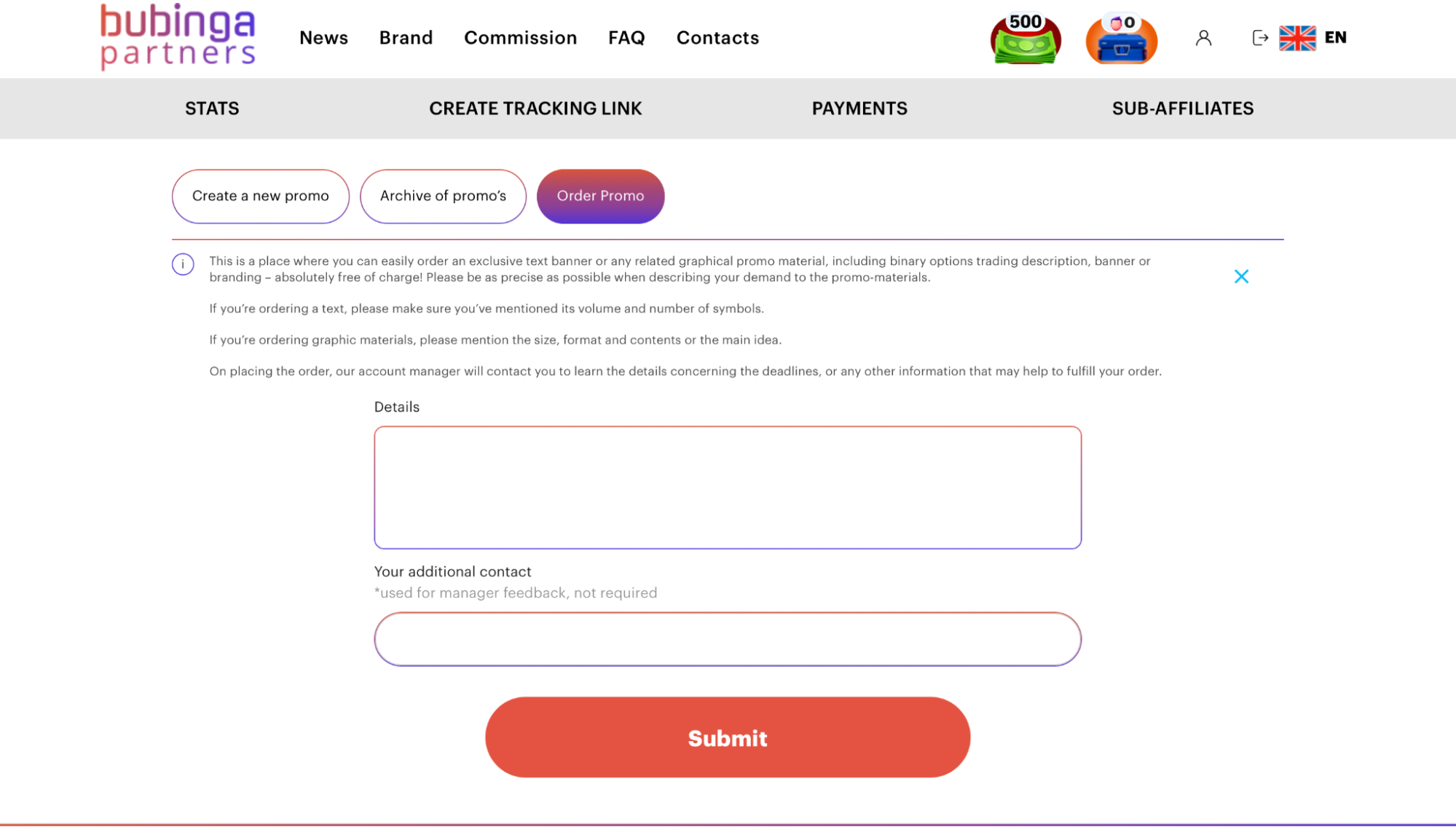Screen dimensions: 1456x827
Task: Open the user profile icon
Action: coord(1203,38)
